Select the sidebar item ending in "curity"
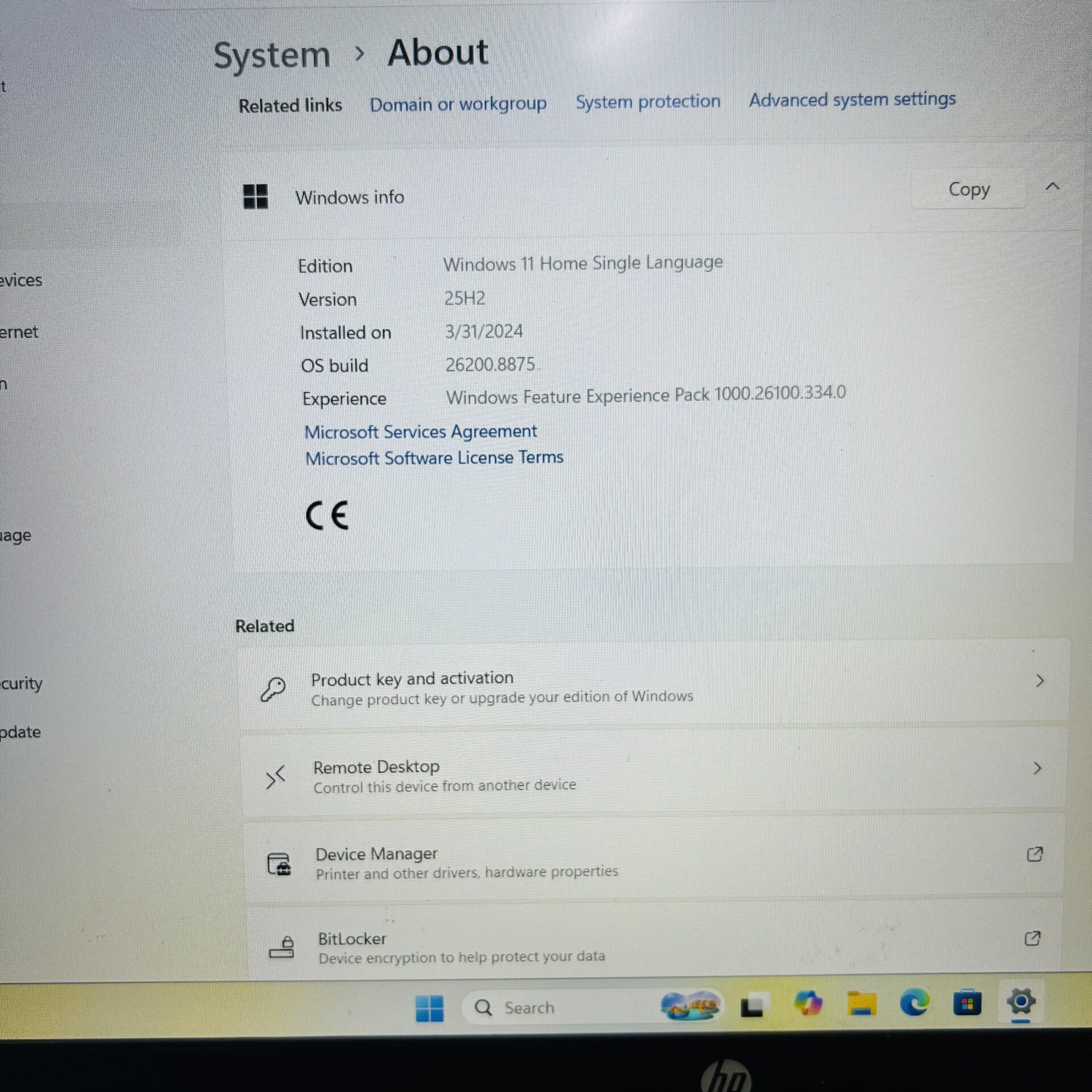Screen dimensions: 1092x1092 pyautogui.click(x=21, y=683)
